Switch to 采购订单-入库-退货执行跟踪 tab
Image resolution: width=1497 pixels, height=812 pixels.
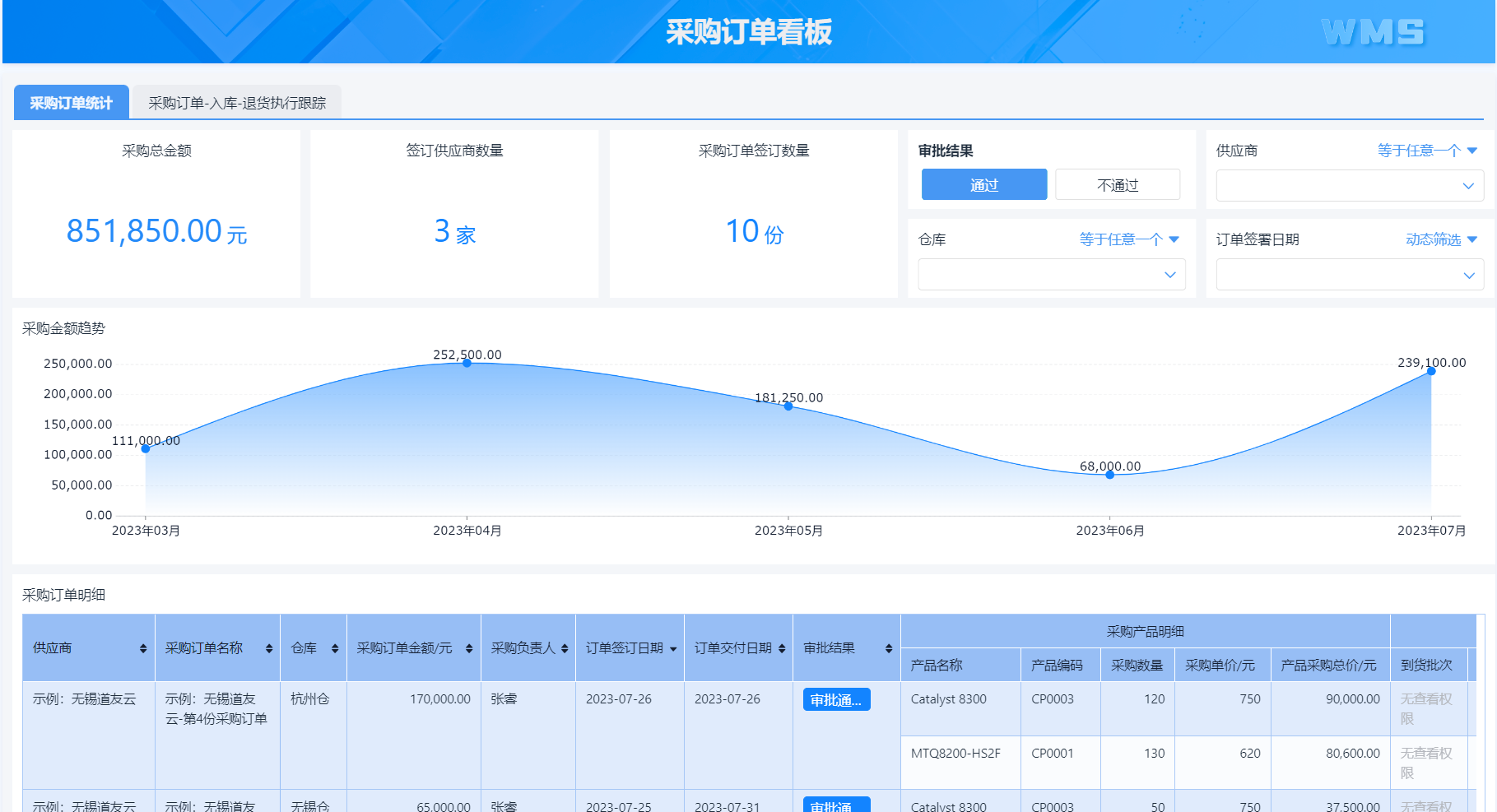[x=237, y=102]
